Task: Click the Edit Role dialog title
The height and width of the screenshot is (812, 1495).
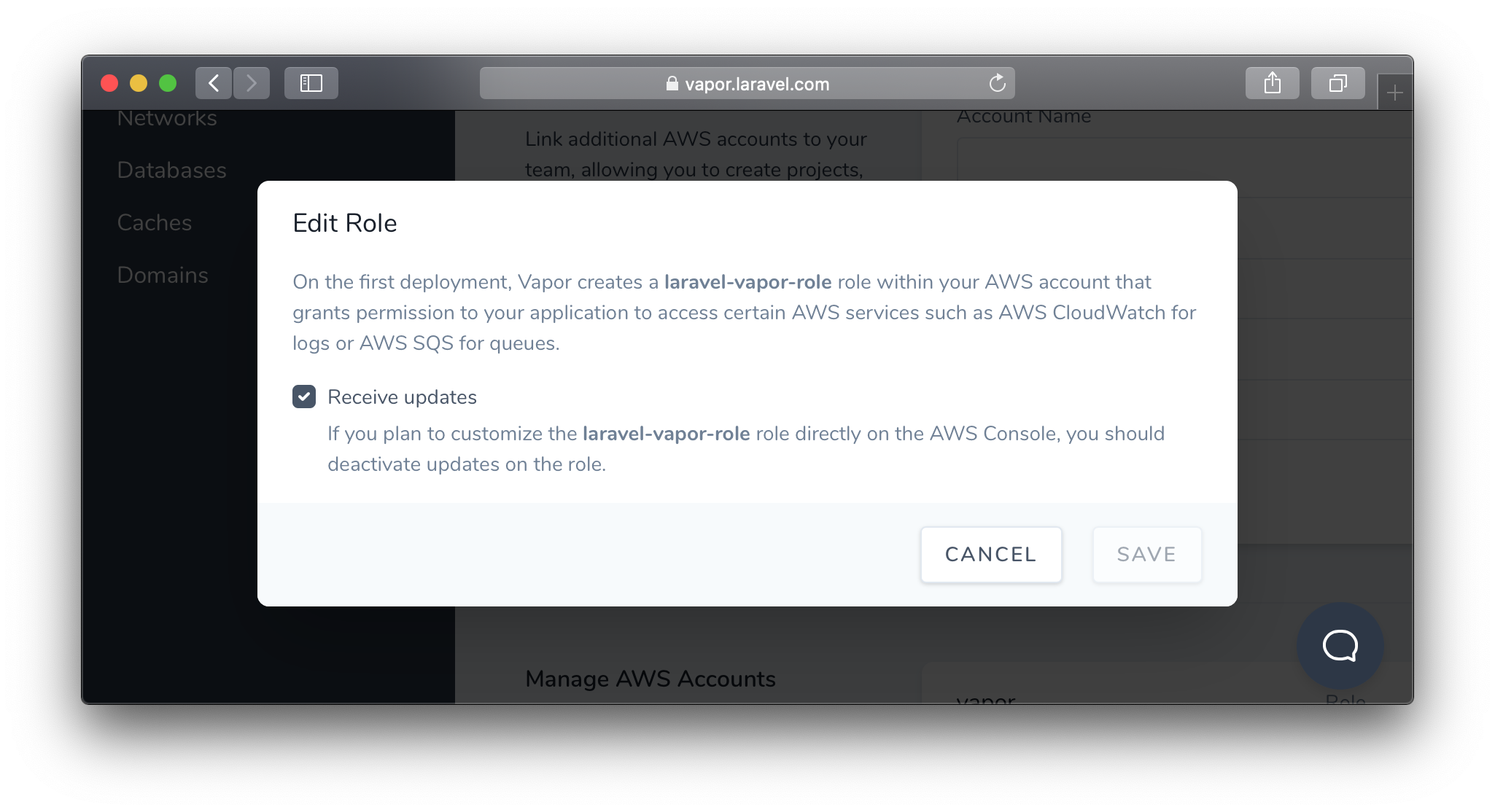Action: (345, 223)
